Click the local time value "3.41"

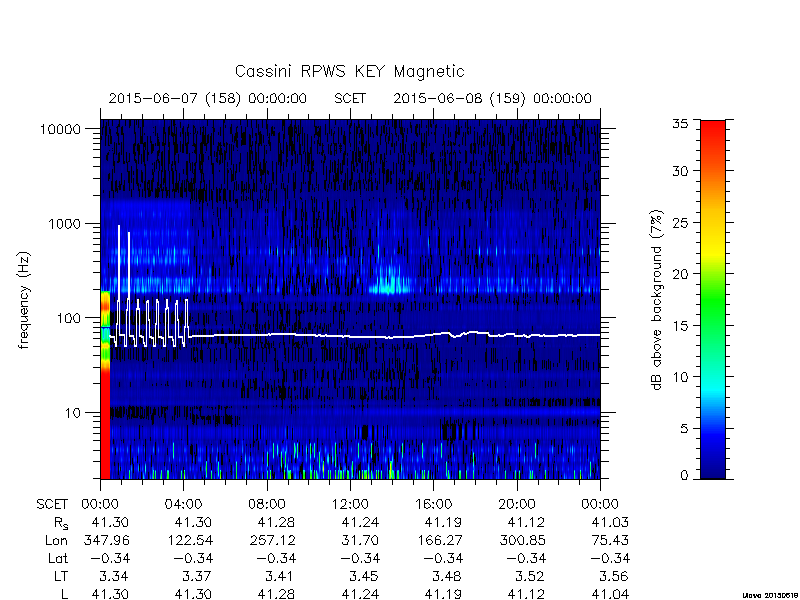pyautogui.click(x=280, y=577)
